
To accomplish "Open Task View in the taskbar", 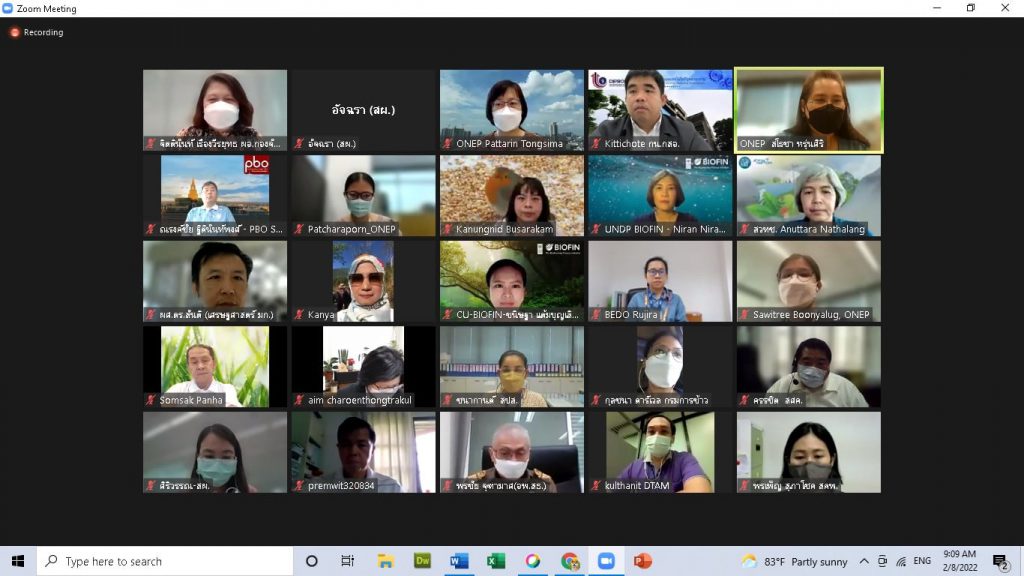I will (348, 561).
